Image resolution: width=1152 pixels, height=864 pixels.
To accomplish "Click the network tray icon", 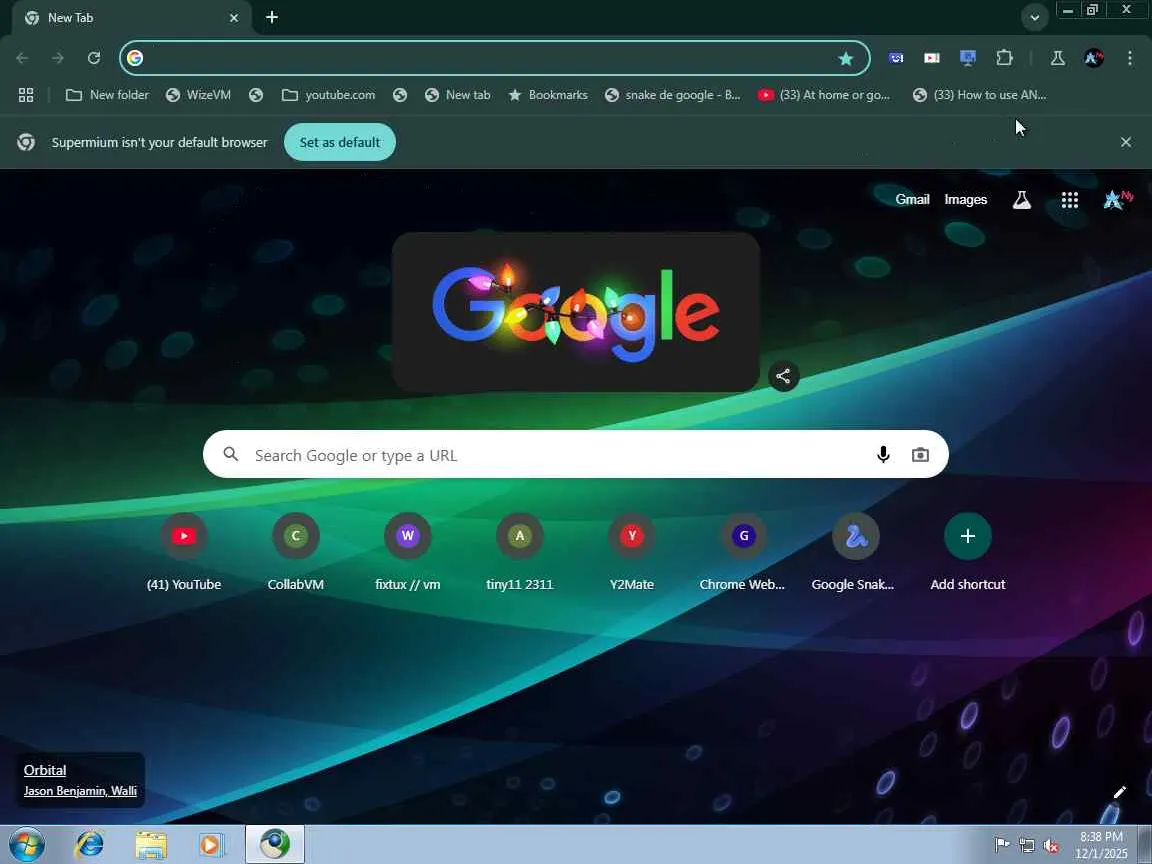I will click(x=1026, y=845).
